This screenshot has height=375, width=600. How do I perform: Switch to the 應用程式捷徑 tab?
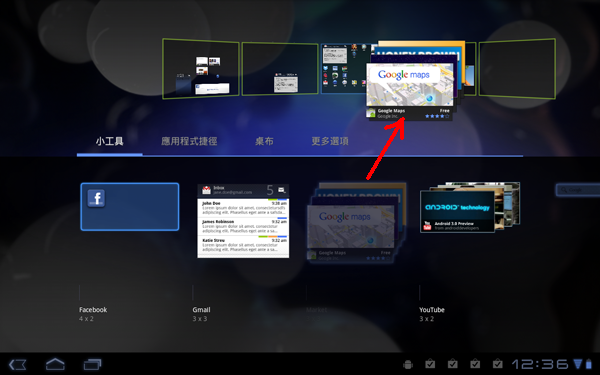189,141
